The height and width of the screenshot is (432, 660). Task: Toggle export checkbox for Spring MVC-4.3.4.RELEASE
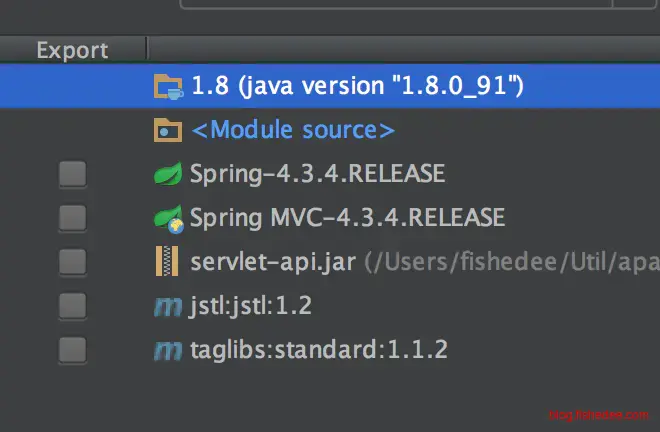pos(72,217)
